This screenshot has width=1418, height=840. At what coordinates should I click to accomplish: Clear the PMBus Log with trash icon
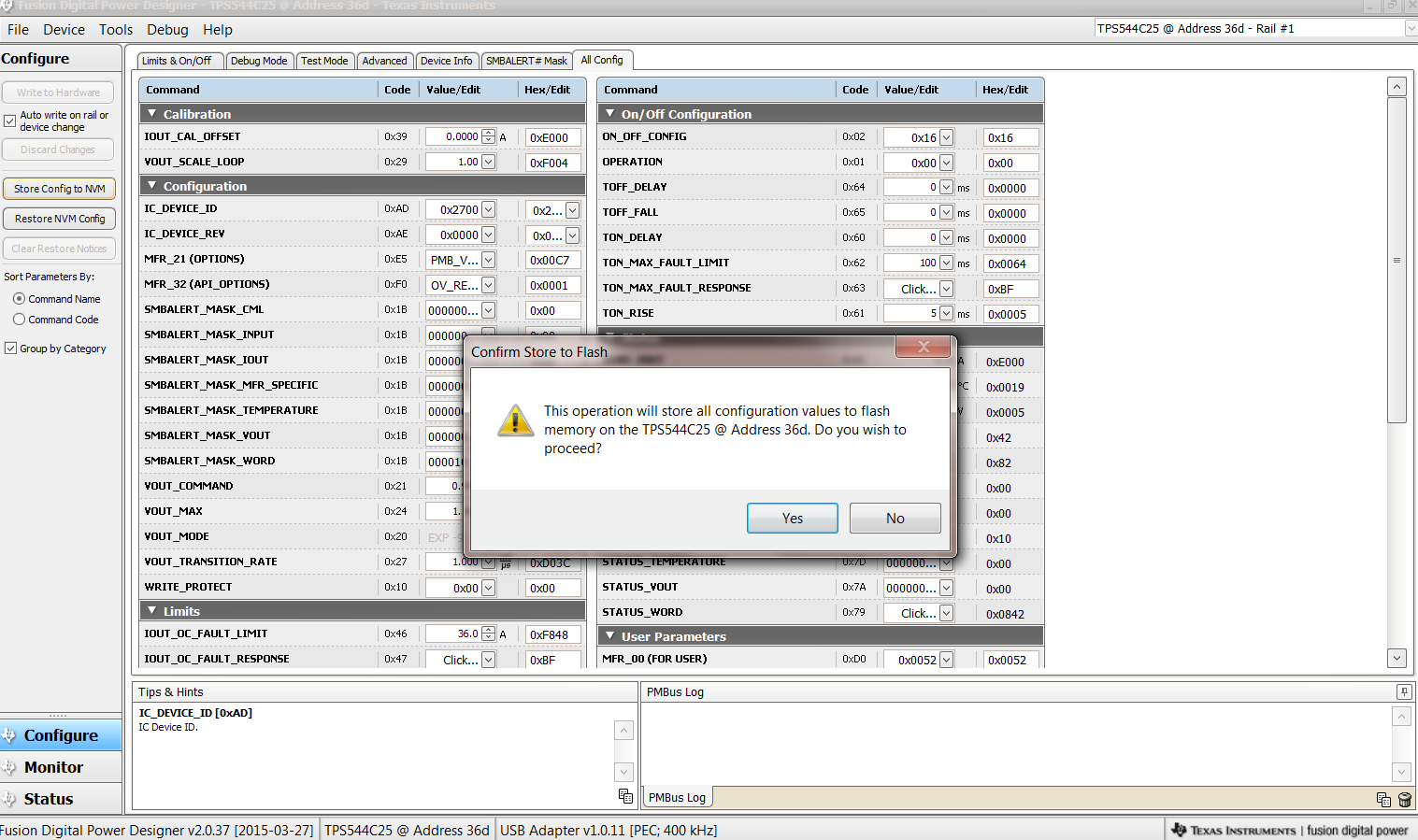pos(1404,799)
